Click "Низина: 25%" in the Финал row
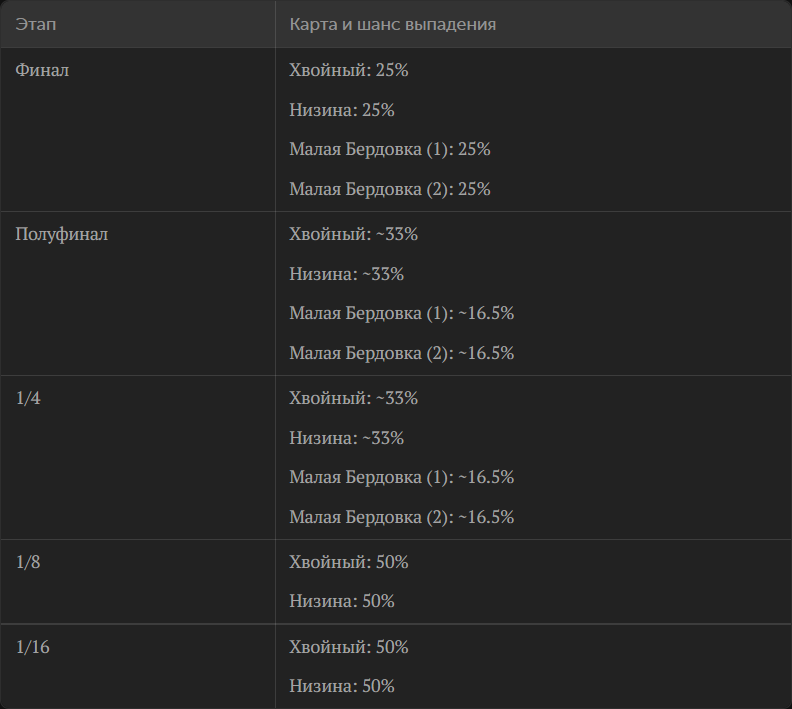792x709 pixels. (x=341, y=110)
